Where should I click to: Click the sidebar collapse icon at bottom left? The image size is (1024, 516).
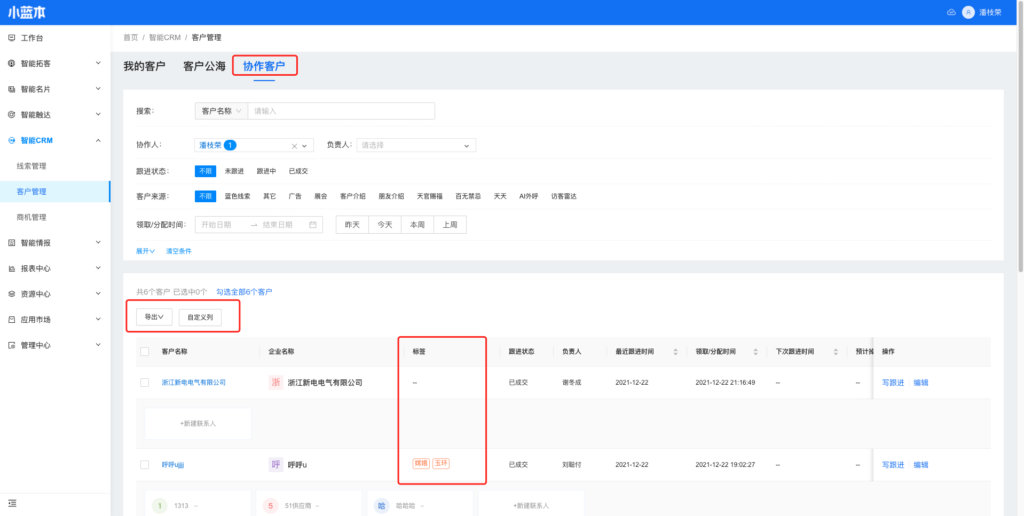pyautogui.click(x=12, y=502)
